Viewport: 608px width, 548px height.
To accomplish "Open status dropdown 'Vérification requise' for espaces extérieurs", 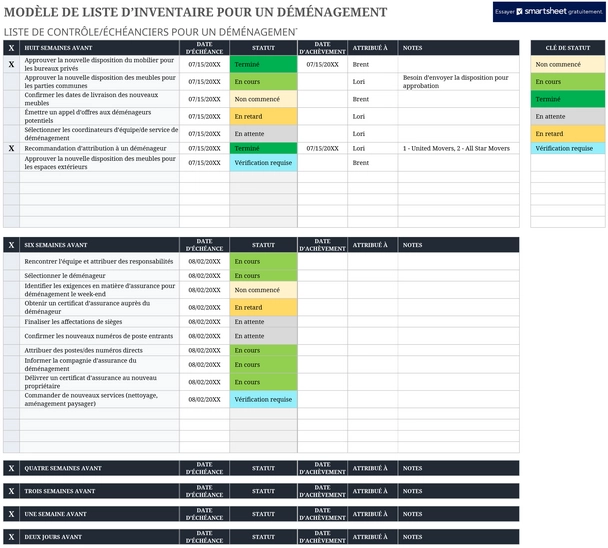I will (263, 163).
